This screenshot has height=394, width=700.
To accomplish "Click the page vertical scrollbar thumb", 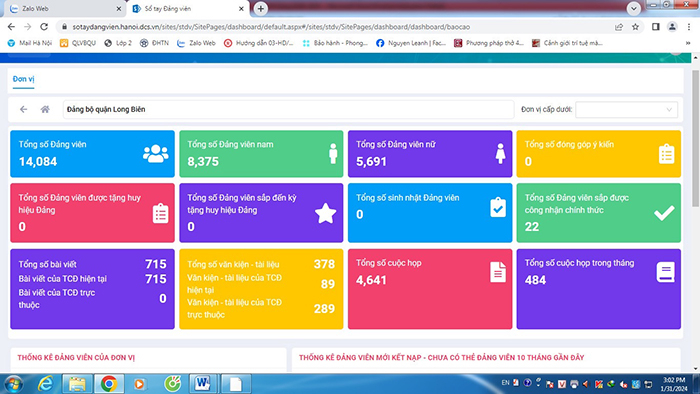I will point(696,138).
